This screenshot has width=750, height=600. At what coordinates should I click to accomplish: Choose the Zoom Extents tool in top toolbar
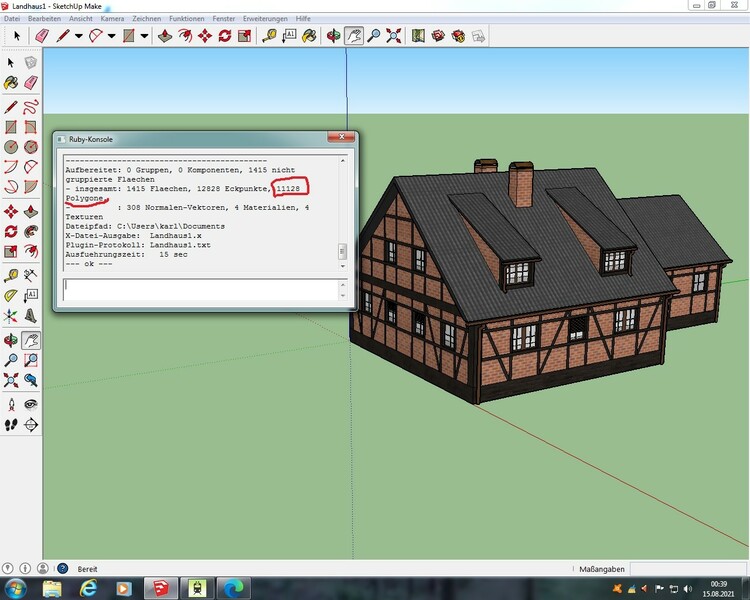pos(391,36)
